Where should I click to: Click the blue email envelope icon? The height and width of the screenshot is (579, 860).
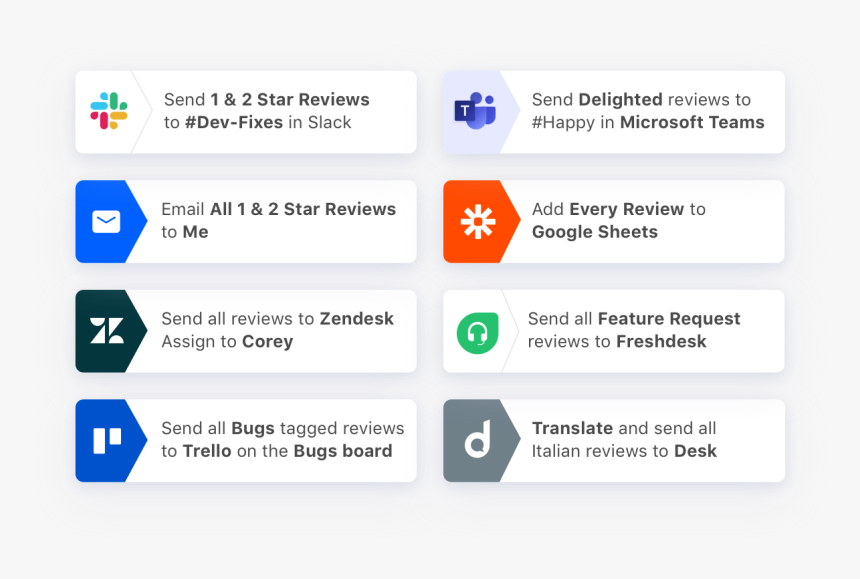point(106,221)
